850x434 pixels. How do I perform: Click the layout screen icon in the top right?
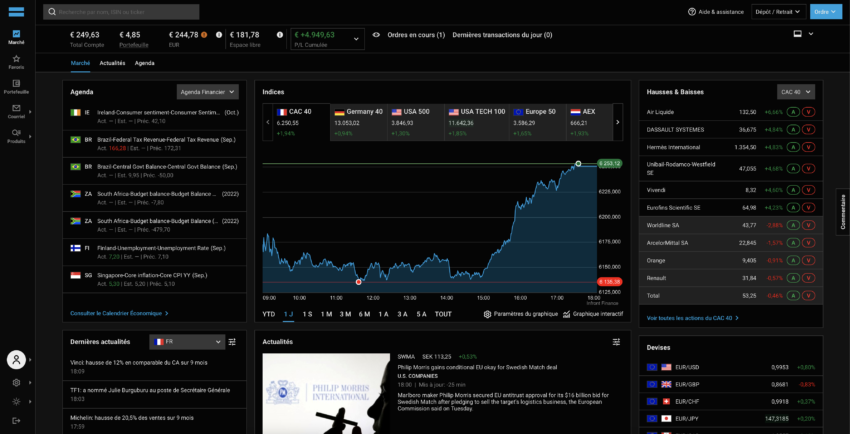pos(797,34)
